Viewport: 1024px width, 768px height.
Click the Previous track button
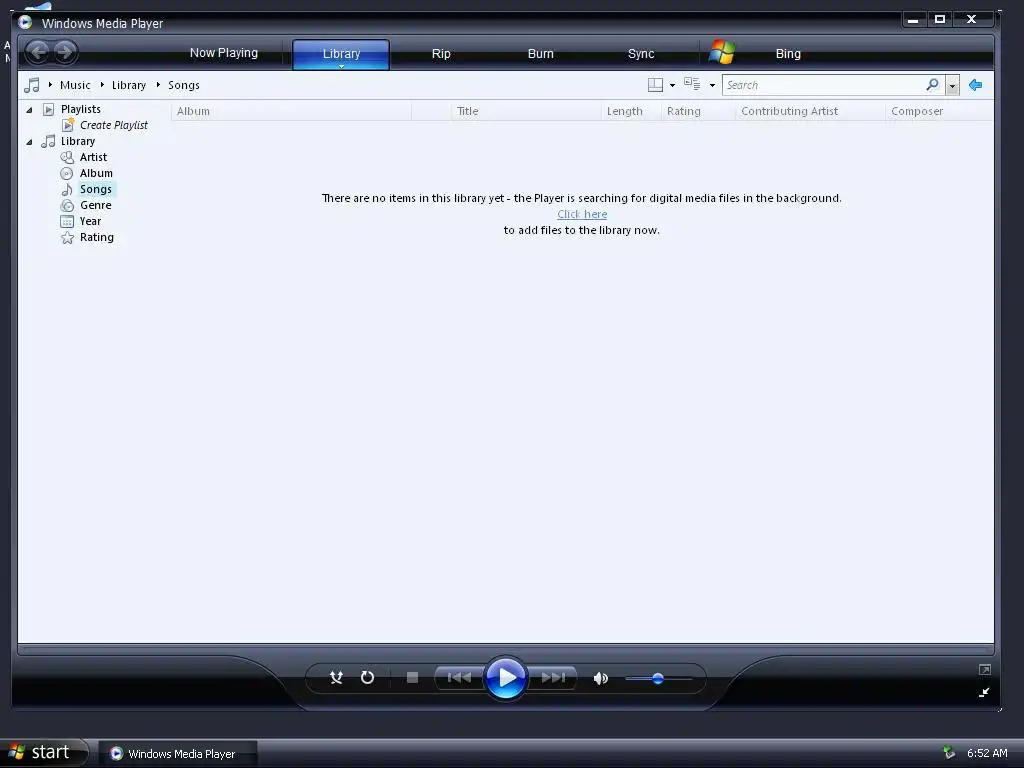click(459, 678)
